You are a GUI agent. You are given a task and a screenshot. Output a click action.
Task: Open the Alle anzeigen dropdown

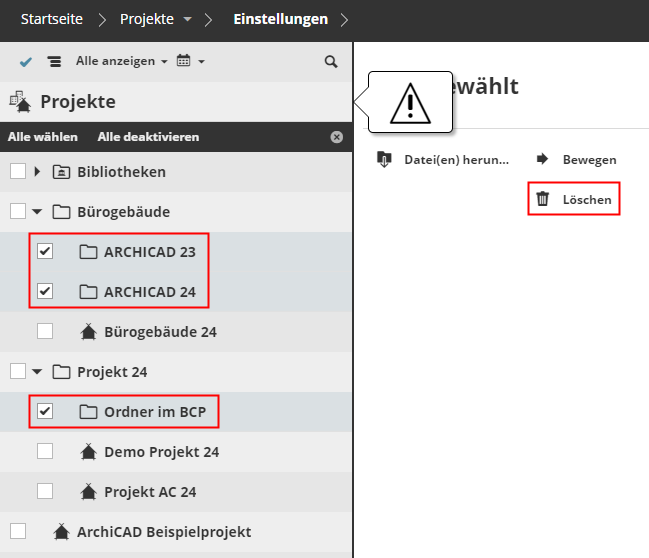[121, 62]
